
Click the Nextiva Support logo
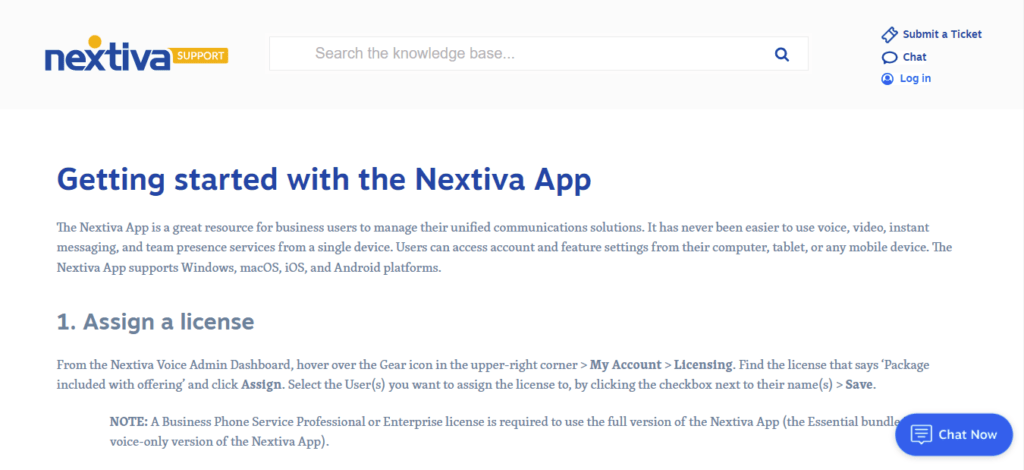(x=136, y=54)
